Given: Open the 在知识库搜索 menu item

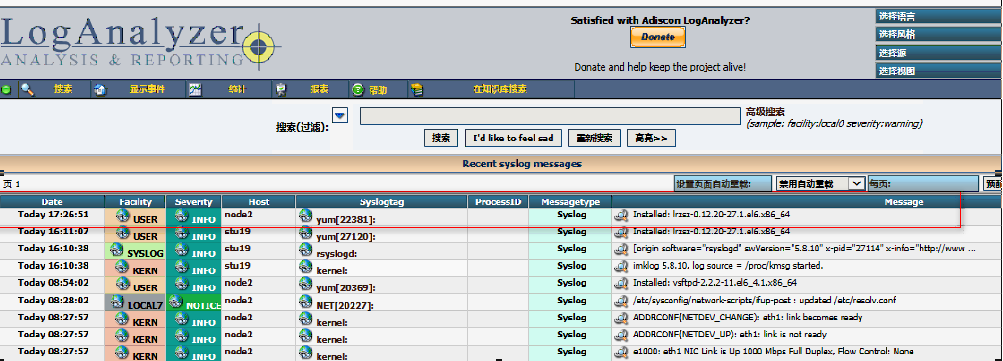Looking at the screenshot, I should coord(500,90).
